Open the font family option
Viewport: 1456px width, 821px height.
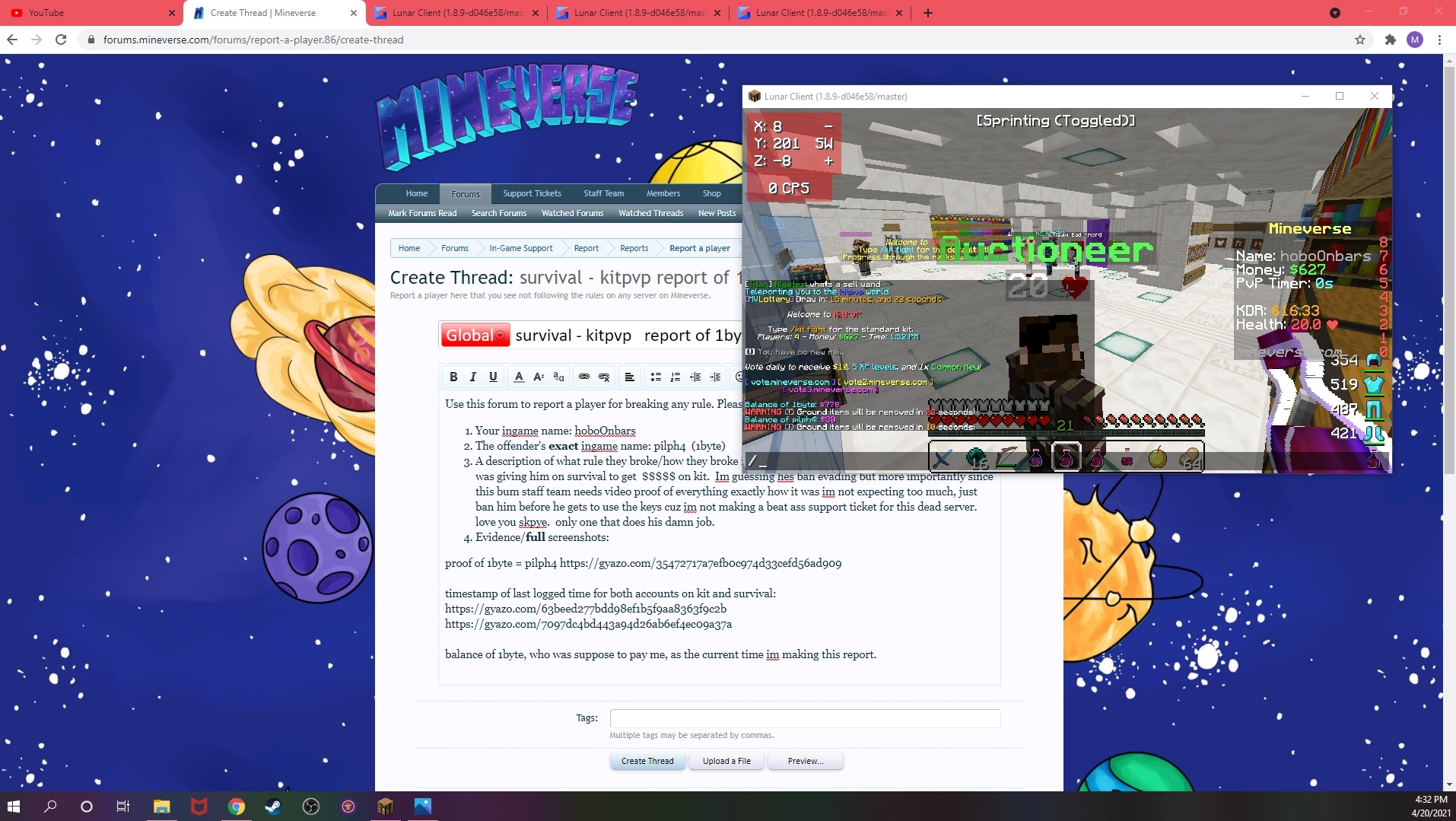558,377
